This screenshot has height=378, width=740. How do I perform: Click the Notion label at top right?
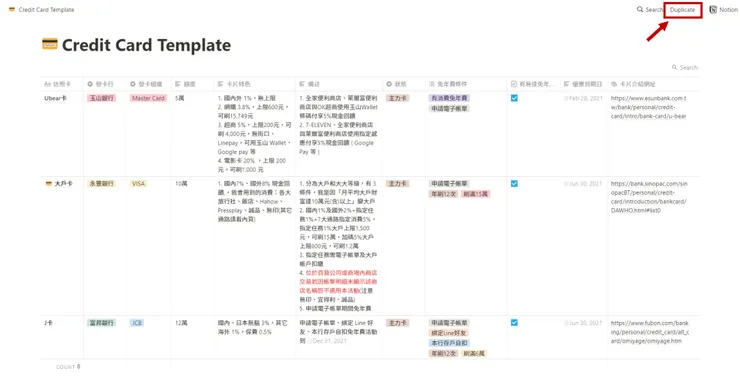728,9
